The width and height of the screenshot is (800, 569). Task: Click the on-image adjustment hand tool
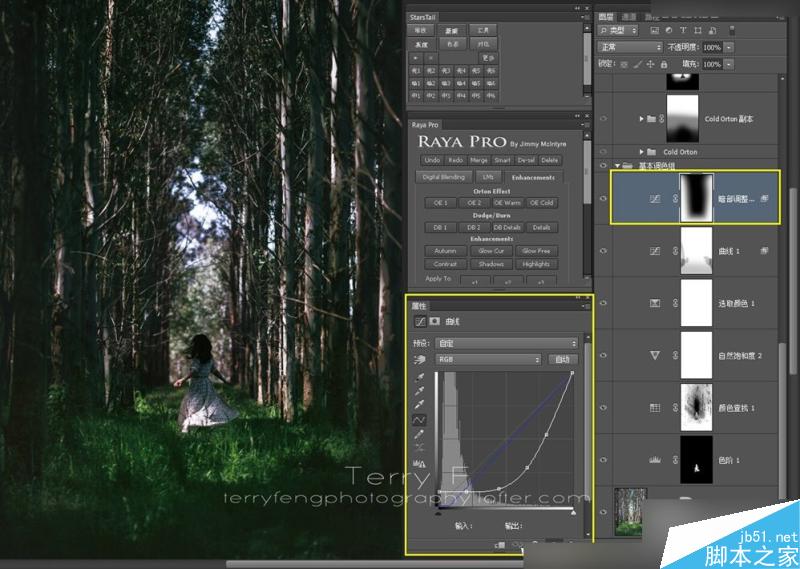pyautogui.click(x=419, y=360)
